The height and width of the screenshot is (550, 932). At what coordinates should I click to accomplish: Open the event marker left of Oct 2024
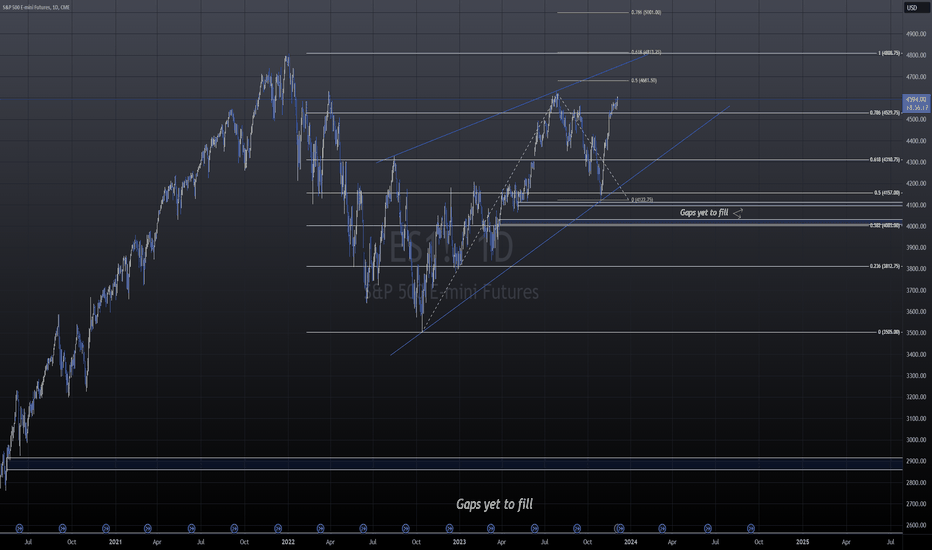coord(751,528)
